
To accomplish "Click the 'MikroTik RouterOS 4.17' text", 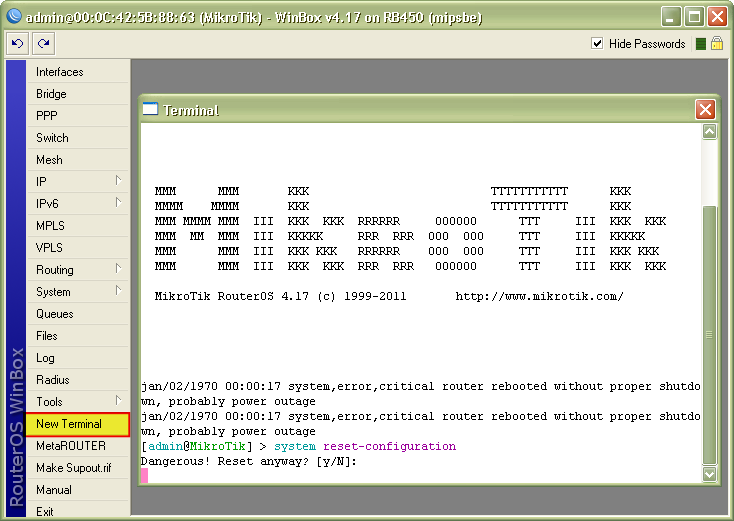I will pos(232,296).
